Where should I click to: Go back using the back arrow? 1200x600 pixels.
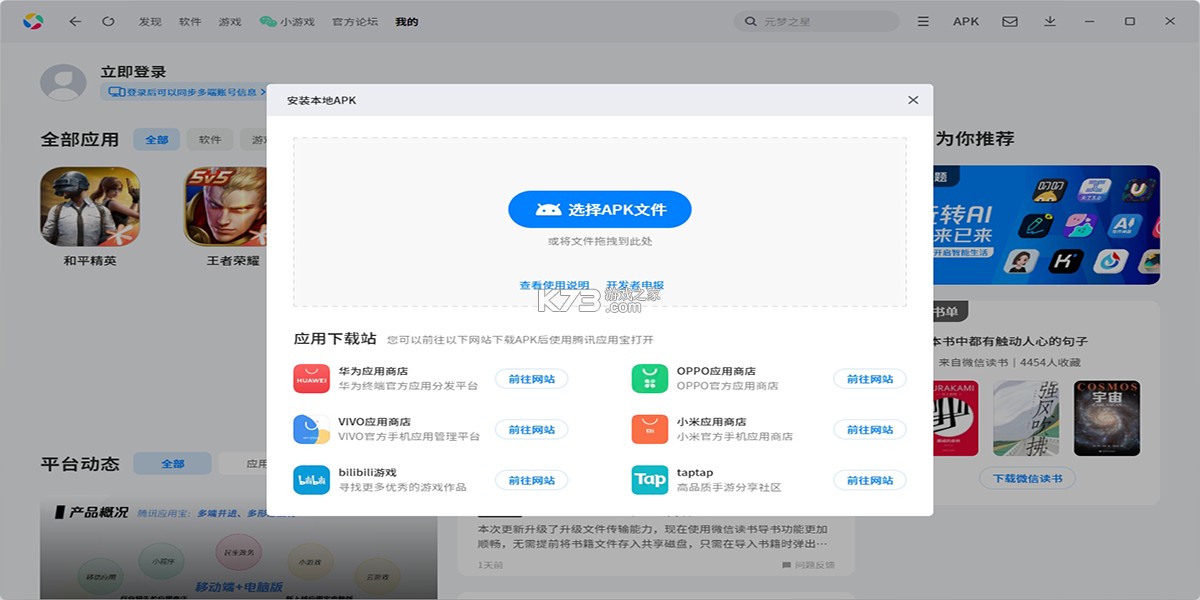75,21
